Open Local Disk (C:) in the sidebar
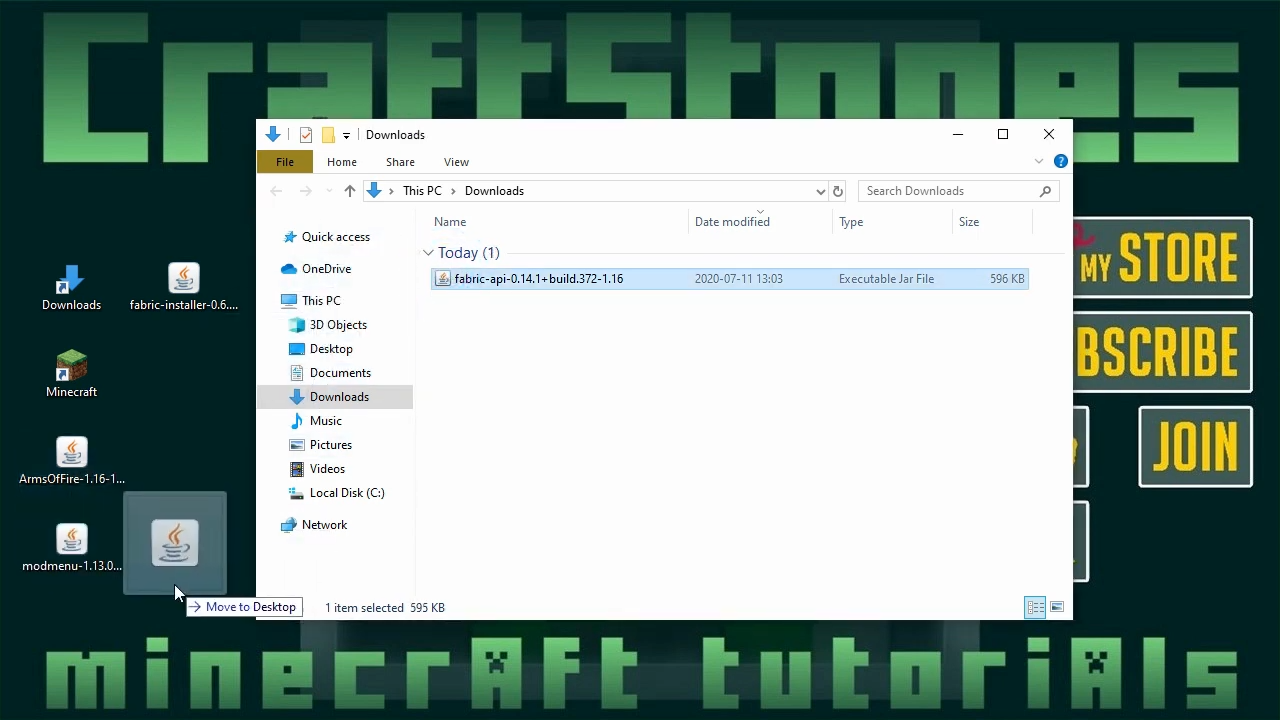 tap(347, 493)
